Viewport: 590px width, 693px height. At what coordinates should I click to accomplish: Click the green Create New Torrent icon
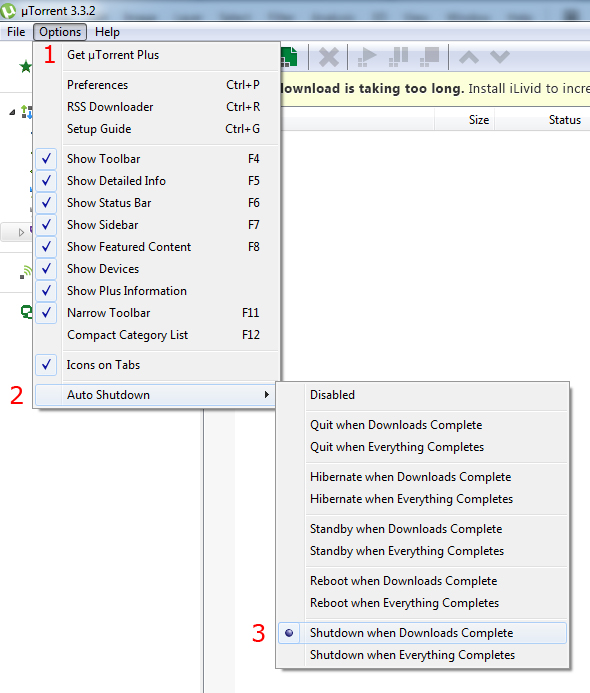point(289,57)
